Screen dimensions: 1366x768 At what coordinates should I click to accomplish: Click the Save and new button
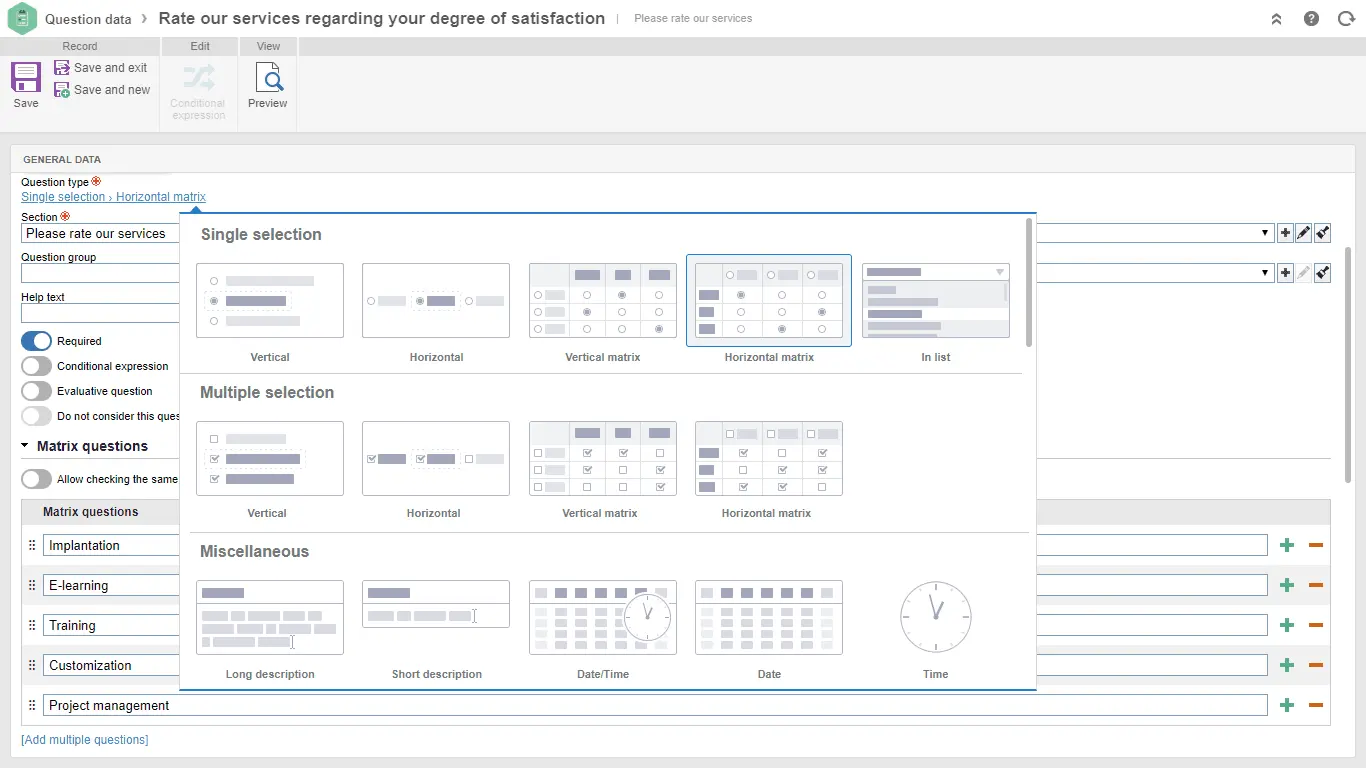[x=102, y=90]
